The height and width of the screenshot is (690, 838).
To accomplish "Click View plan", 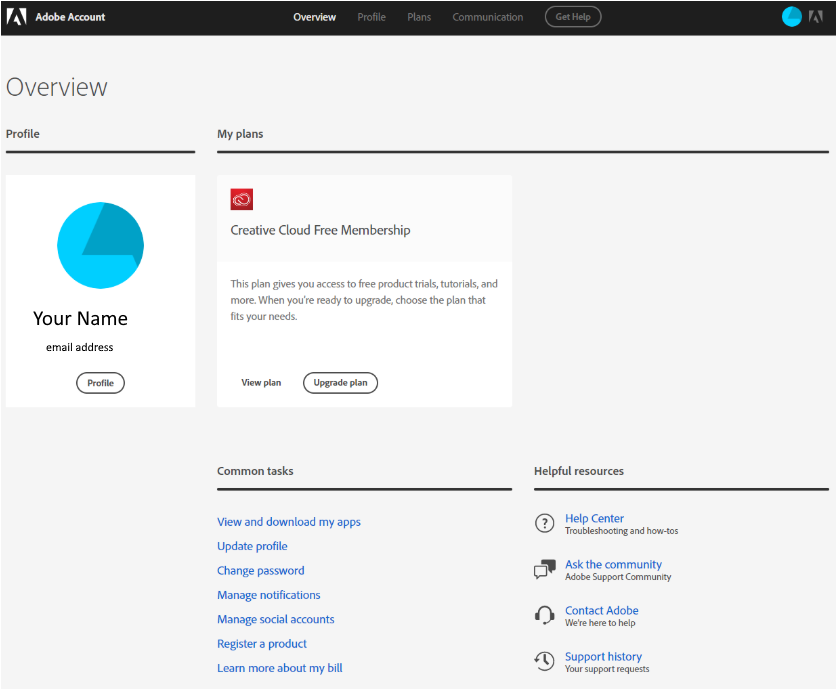I will point(261,383).
